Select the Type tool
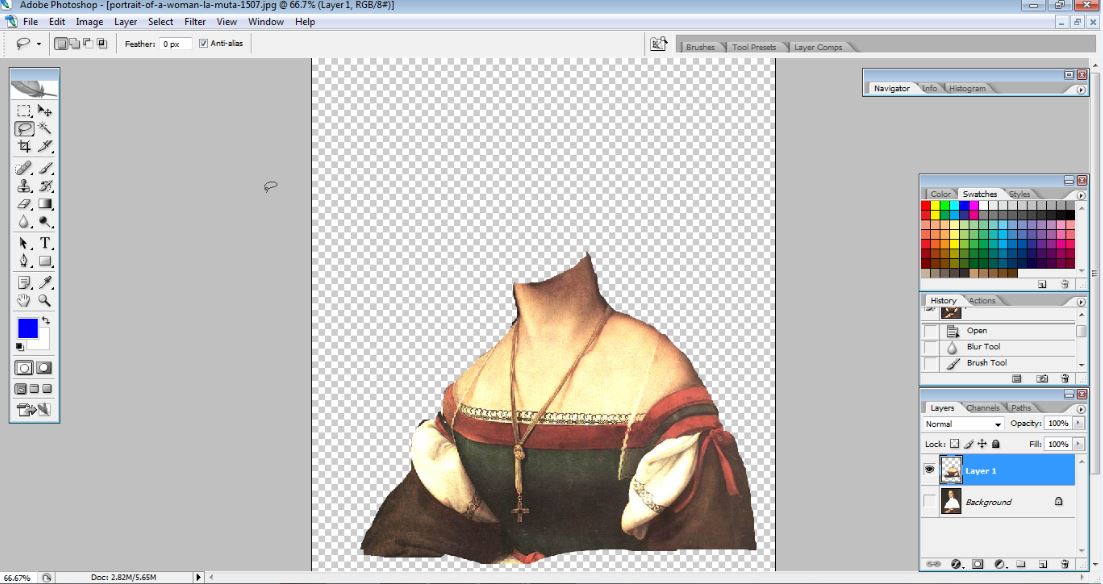 coord(44,243)
